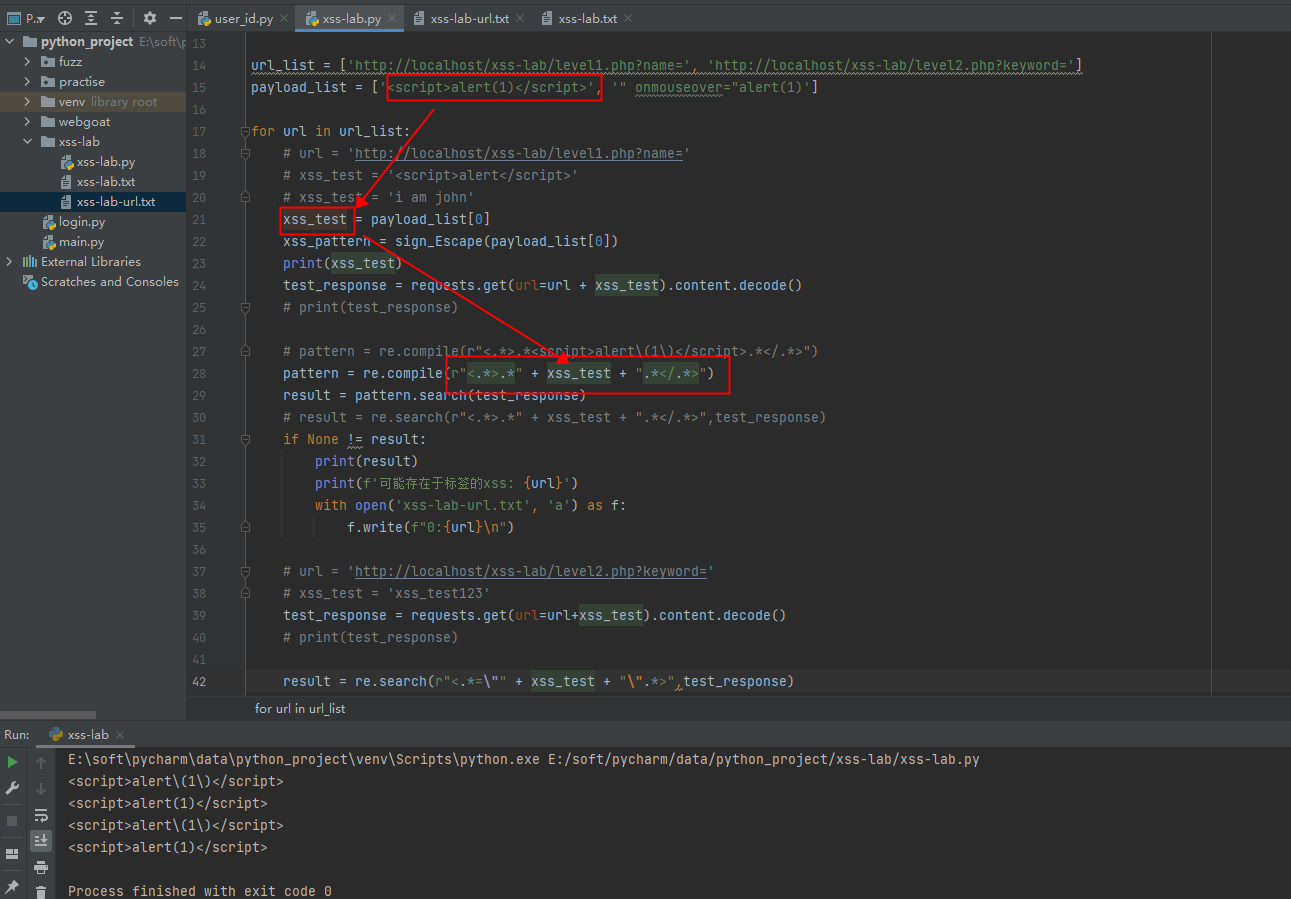The width and height of the screenshot is (1291, 899).
Task: Clear console output with trash icon
Action: [x=41, y=891]
